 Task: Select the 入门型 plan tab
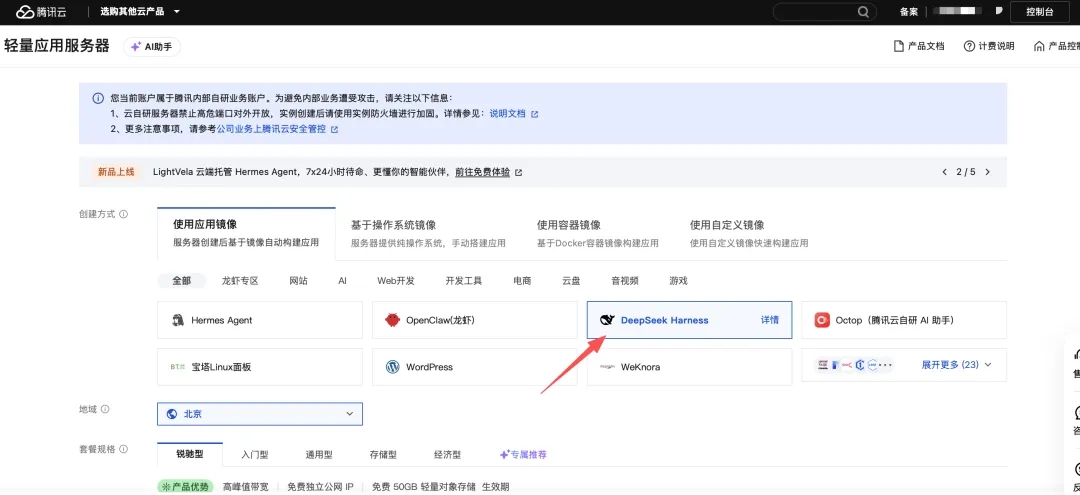point(255,455)
